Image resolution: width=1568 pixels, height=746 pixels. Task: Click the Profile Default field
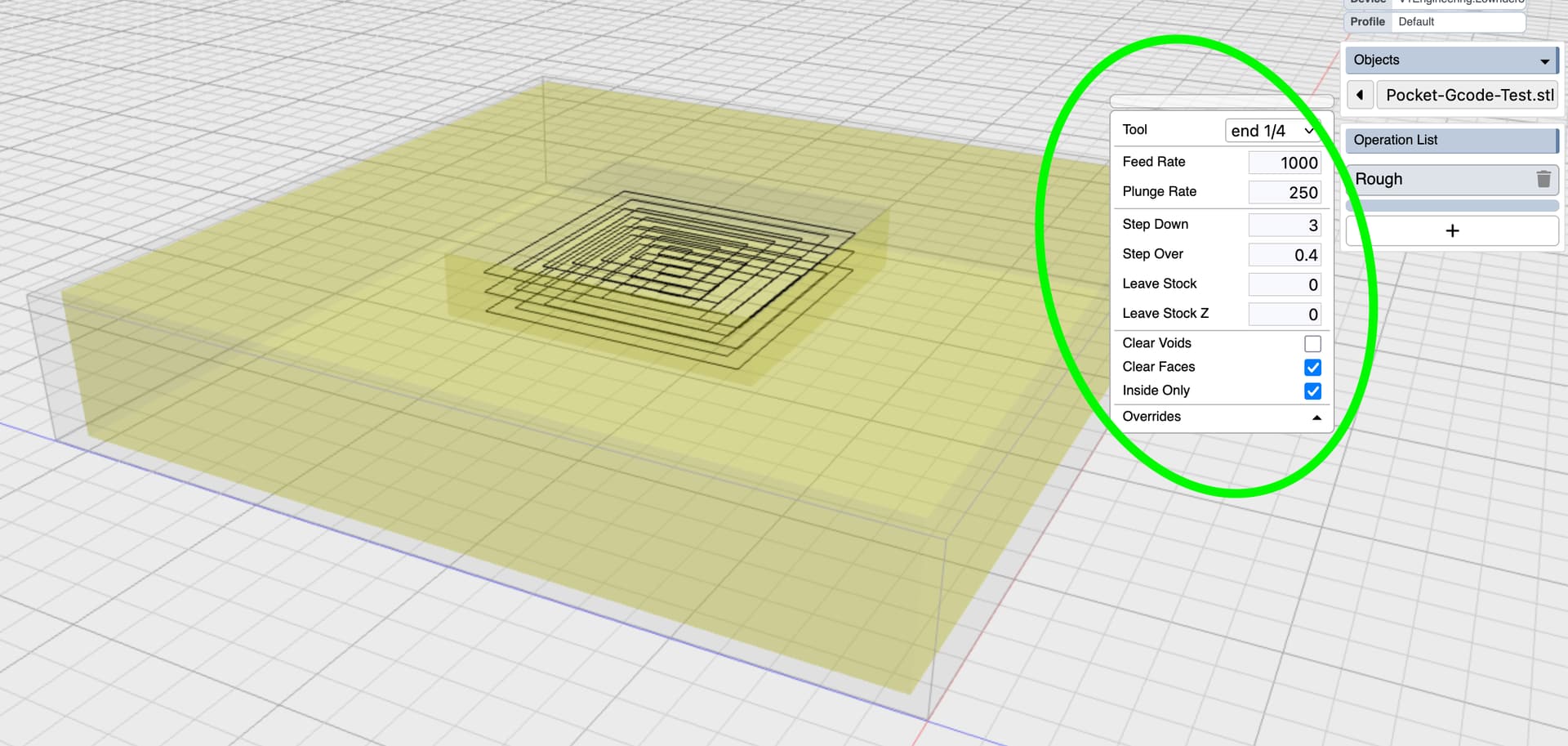(x=1458, y=22)
